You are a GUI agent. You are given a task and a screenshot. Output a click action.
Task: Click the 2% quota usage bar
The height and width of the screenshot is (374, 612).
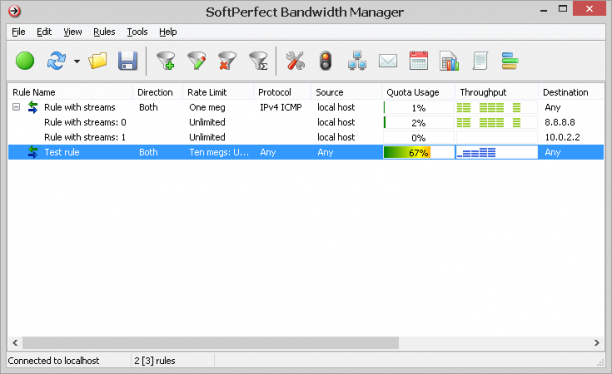(x=418, y=123)
